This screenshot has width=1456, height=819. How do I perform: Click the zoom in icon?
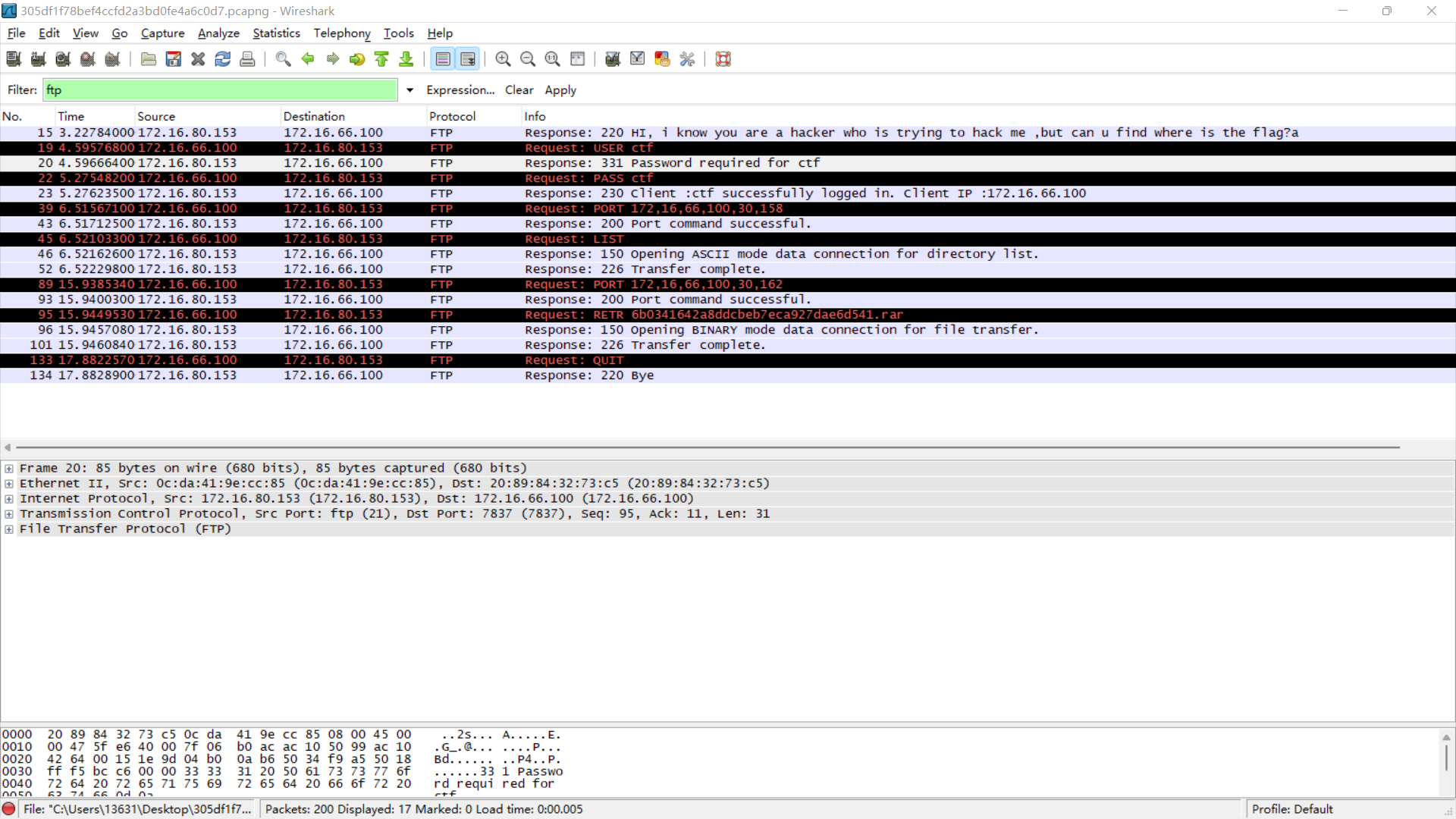(503, 59)
